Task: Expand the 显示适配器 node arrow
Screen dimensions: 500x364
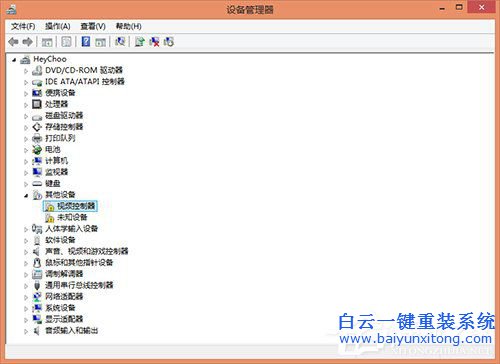Action: point(26,320)
